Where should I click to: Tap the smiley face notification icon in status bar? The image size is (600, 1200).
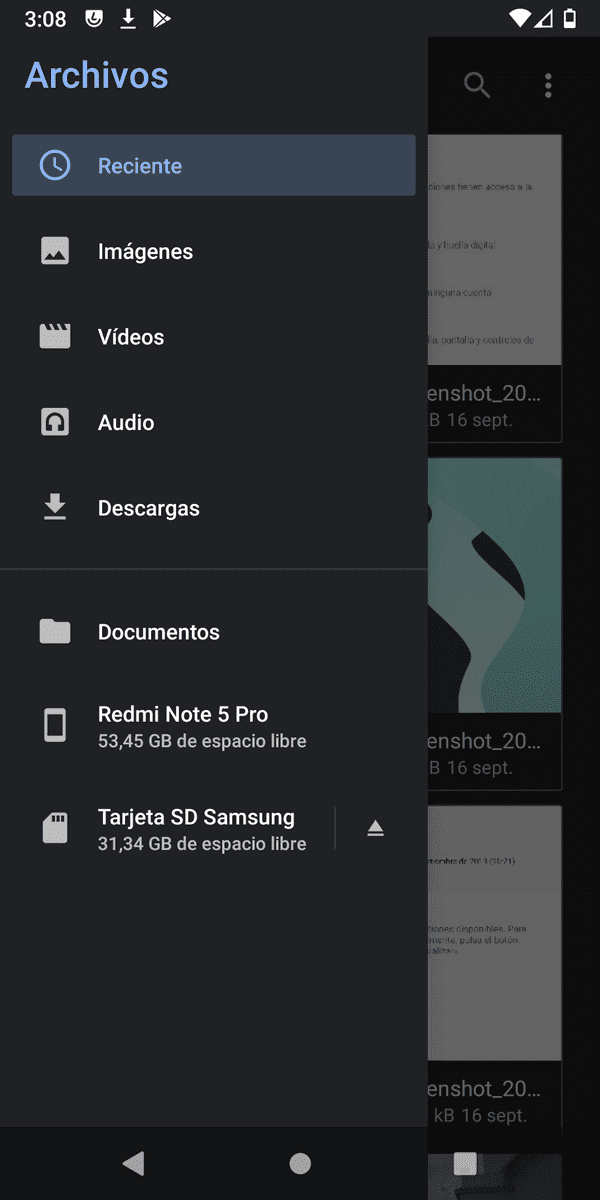pos(94,18)
